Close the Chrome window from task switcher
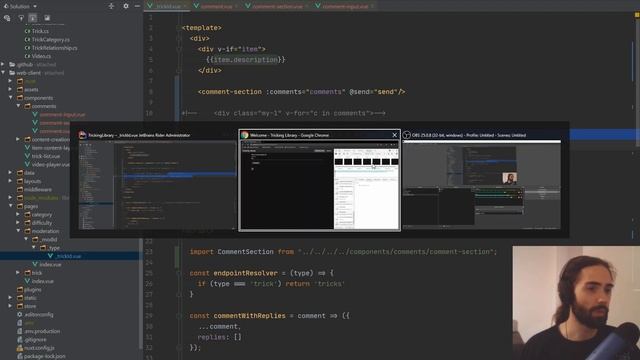This screenshot has width=640, height=360. coord(394,135)
